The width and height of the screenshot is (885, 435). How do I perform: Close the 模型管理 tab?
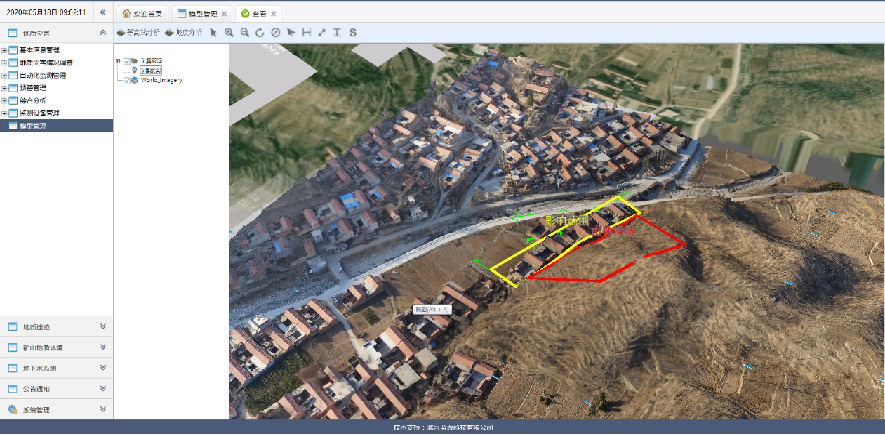pos(224,14)
